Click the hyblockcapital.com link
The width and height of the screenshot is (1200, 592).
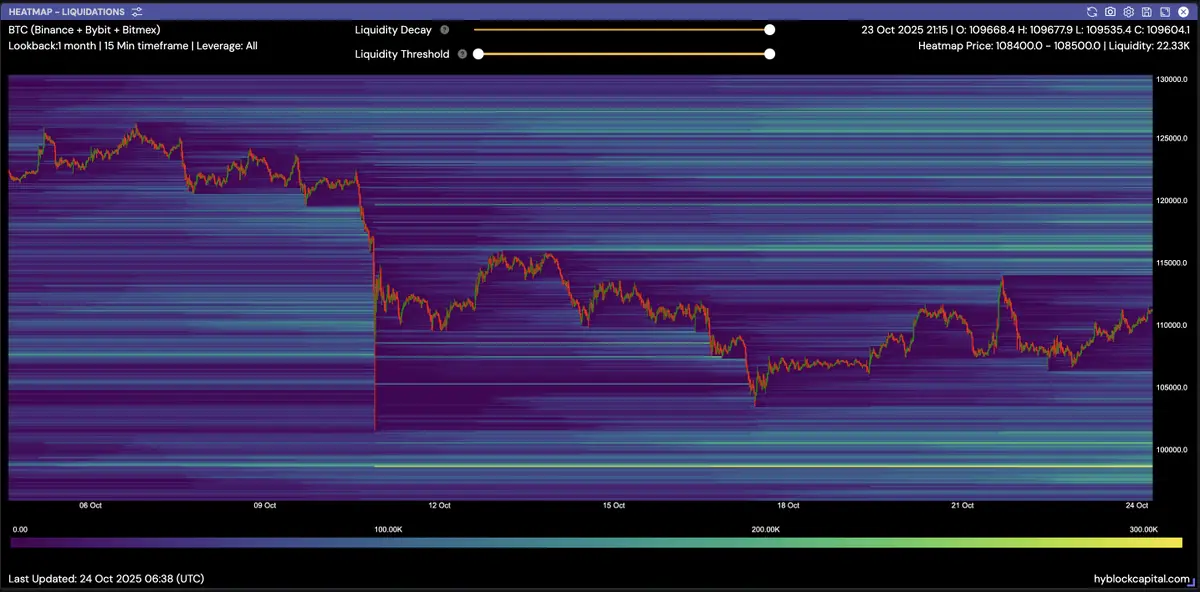pyautogui.click(x=1142, y=579)
